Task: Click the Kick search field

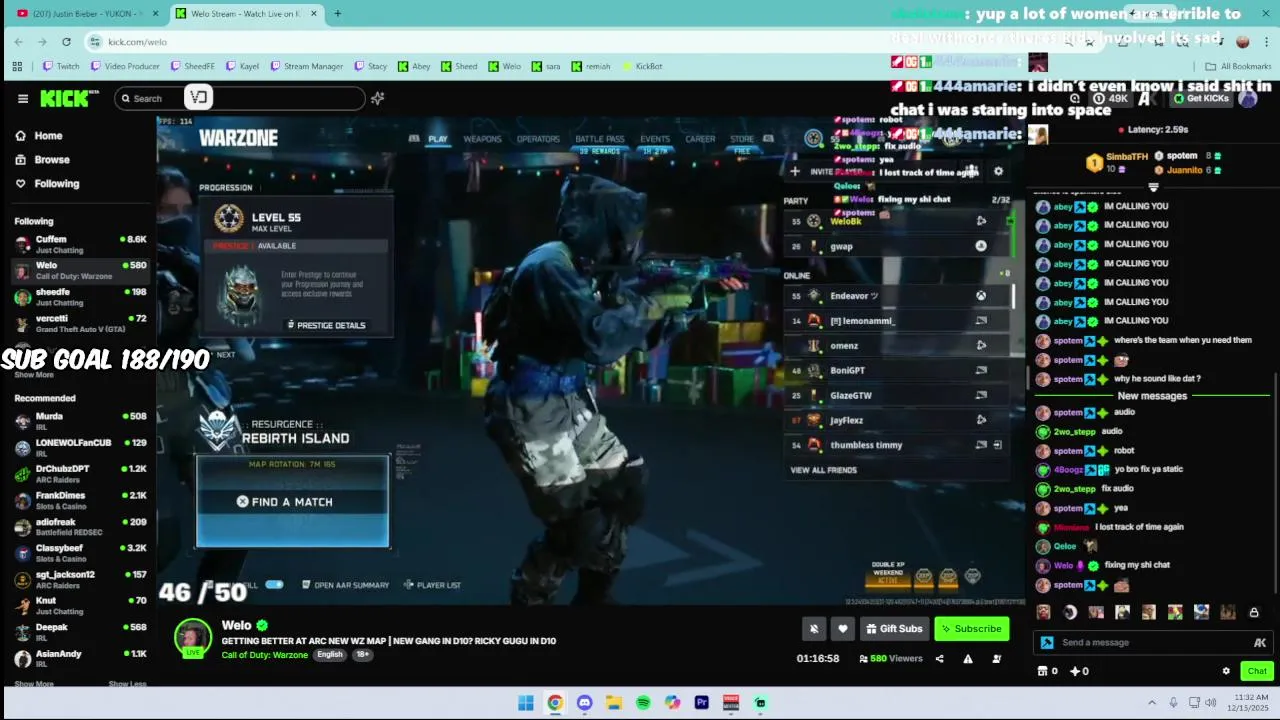Action: point(240,98)
